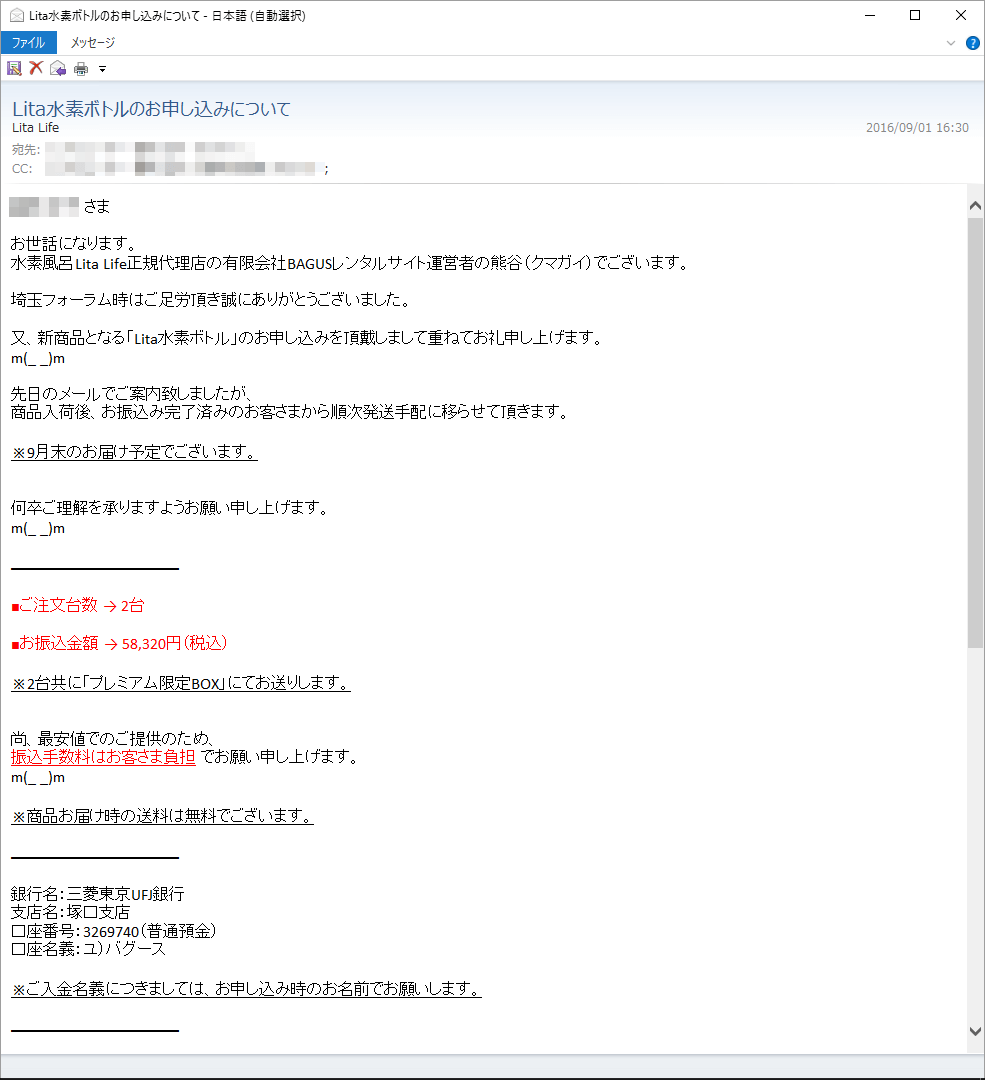Viewport: 985px width, 1080px height.
Task: Click the underlined プレミアム限定BOX line
Action: (x=181, y=683)
